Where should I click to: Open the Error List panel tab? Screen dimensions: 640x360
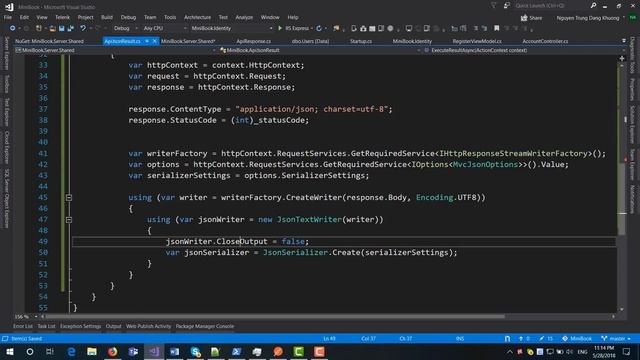[x=23, y=327]
